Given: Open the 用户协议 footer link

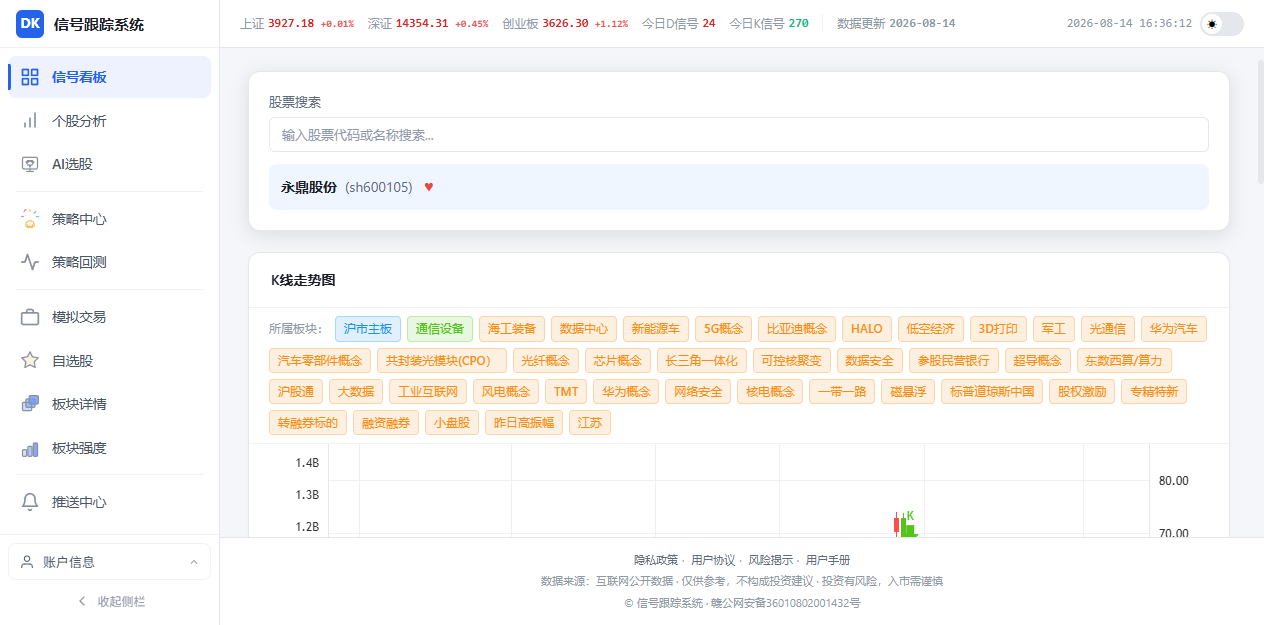Looking at the screenshot, I should point(713,560).
